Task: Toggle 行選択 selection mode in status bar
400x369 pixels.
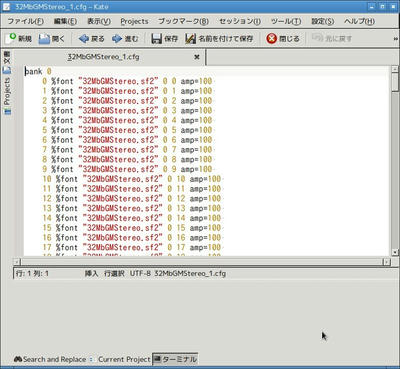Action: tap(114, 274)
